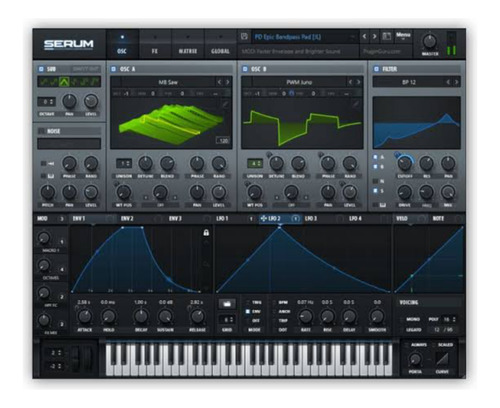This screenshot has width=500, height=408.
Task: Adjust the Sub Octave stepper
Action: point(47,102)
